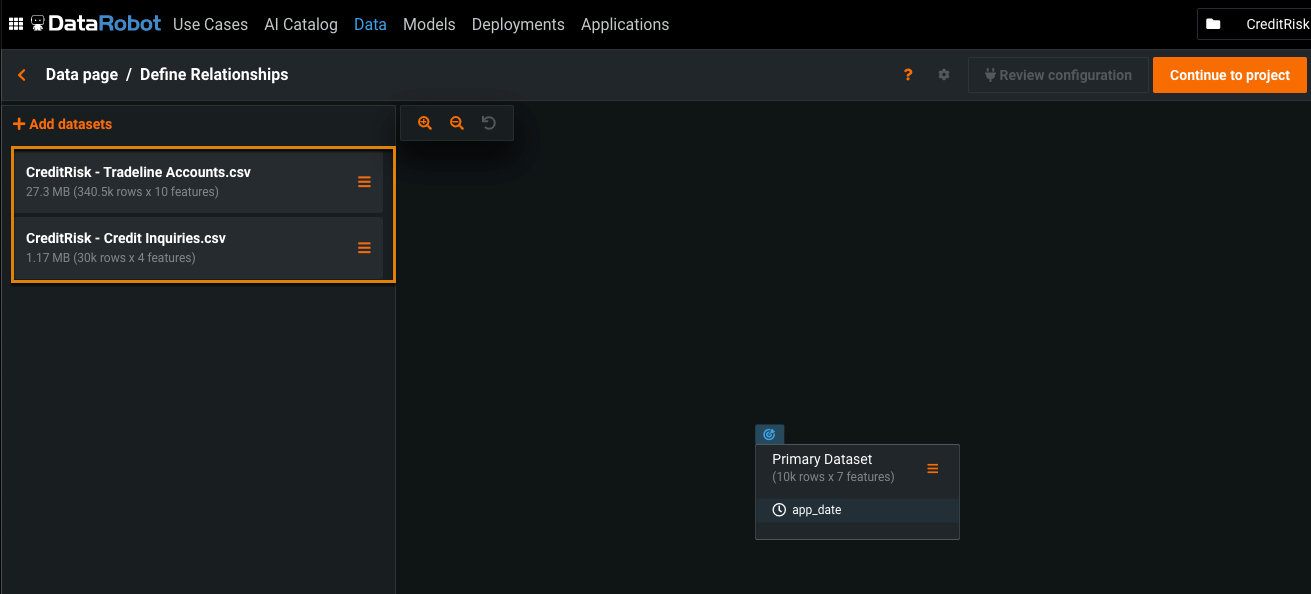This screenshot has height=594, width=1311.
Task: Open the settings gear icon
Action: tap(944, 75)
